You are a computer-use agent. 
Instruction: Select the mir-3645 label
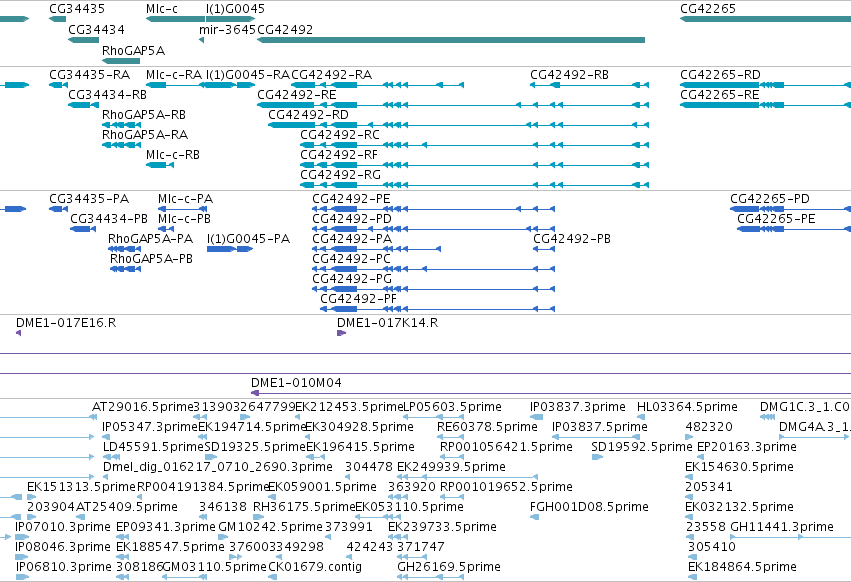(x=227, y=29)
